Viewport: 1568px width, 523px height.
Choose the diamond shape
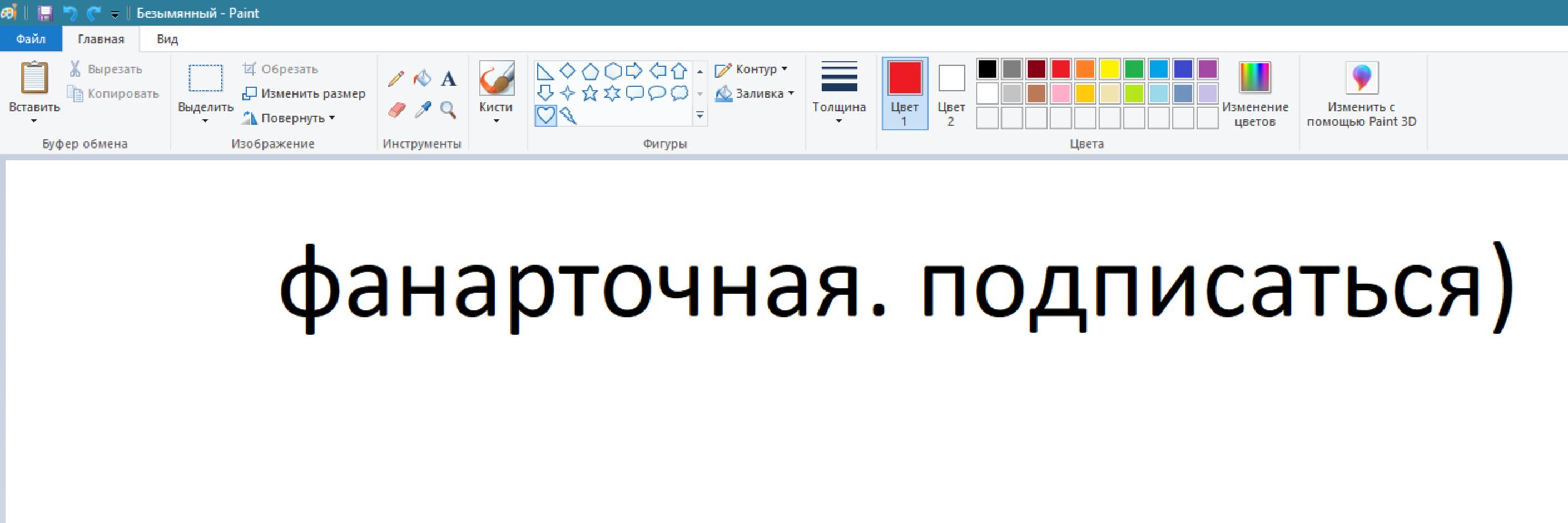click(x=567, y=71)
